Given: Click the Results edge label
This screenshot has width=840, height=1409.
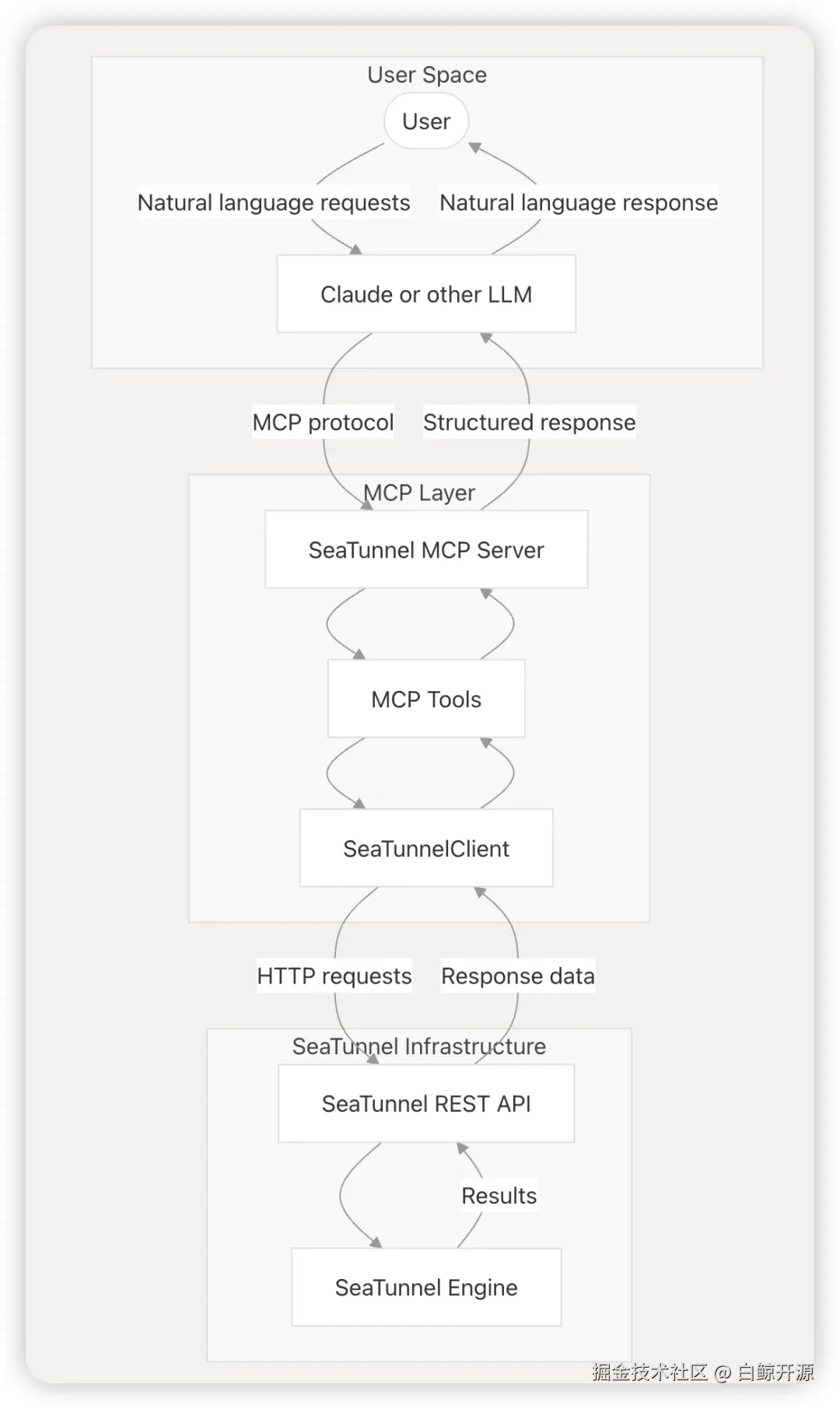Looking at the screenshot, I should coord(499,1195).
